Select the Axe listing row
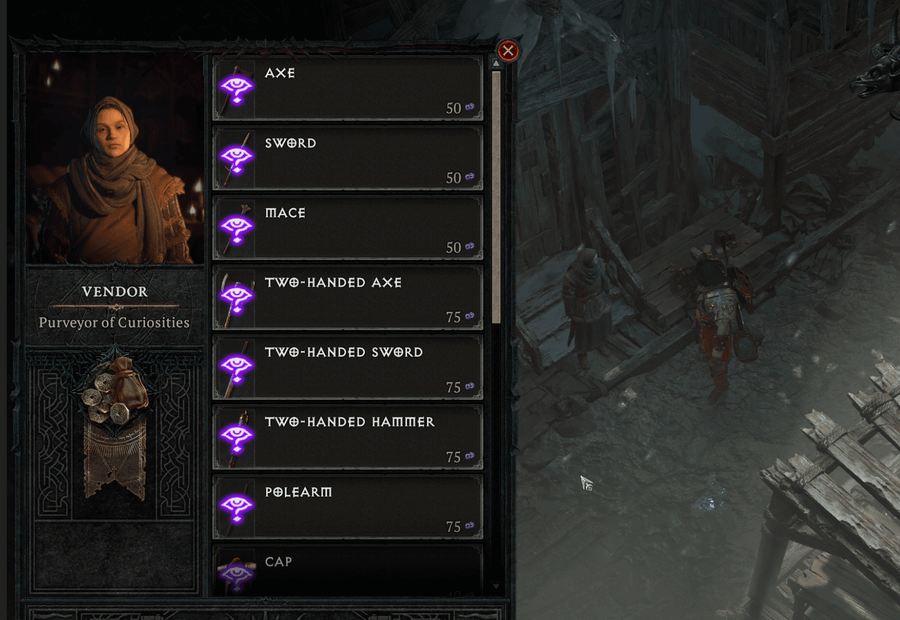Viewport: 900px width, 620px height. click(347, 88)
